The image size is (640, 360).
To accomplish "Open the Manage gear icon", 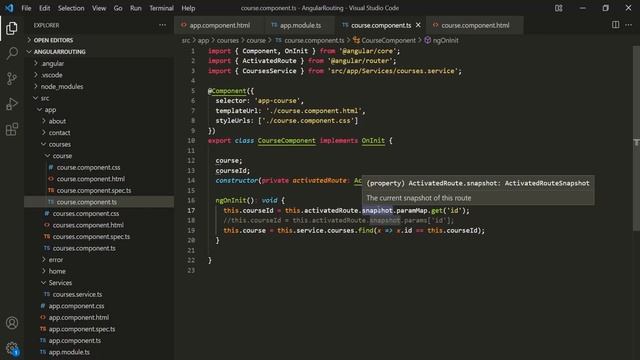I will point(12,349).
